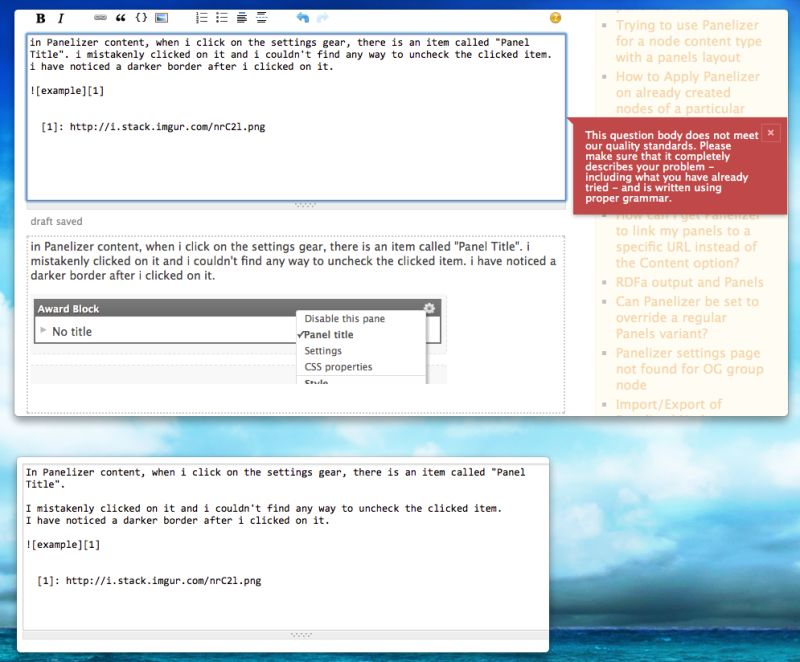Format text as code with the braces icon
Screen dimensions: 800x662
tap(143, 17)
